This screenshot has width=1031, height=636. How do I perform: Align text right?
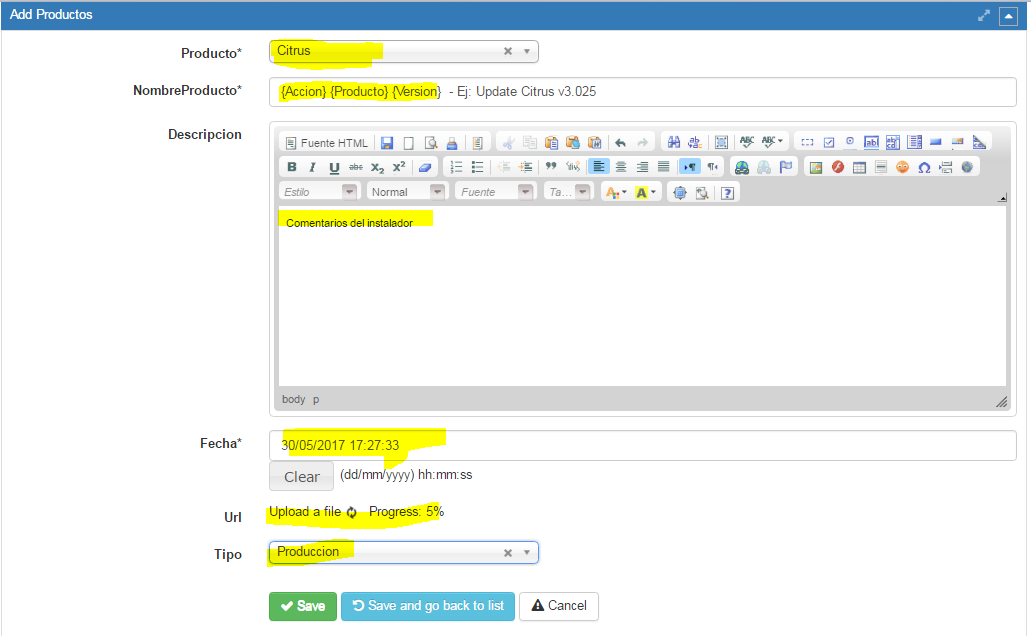(x=642, y=167)
